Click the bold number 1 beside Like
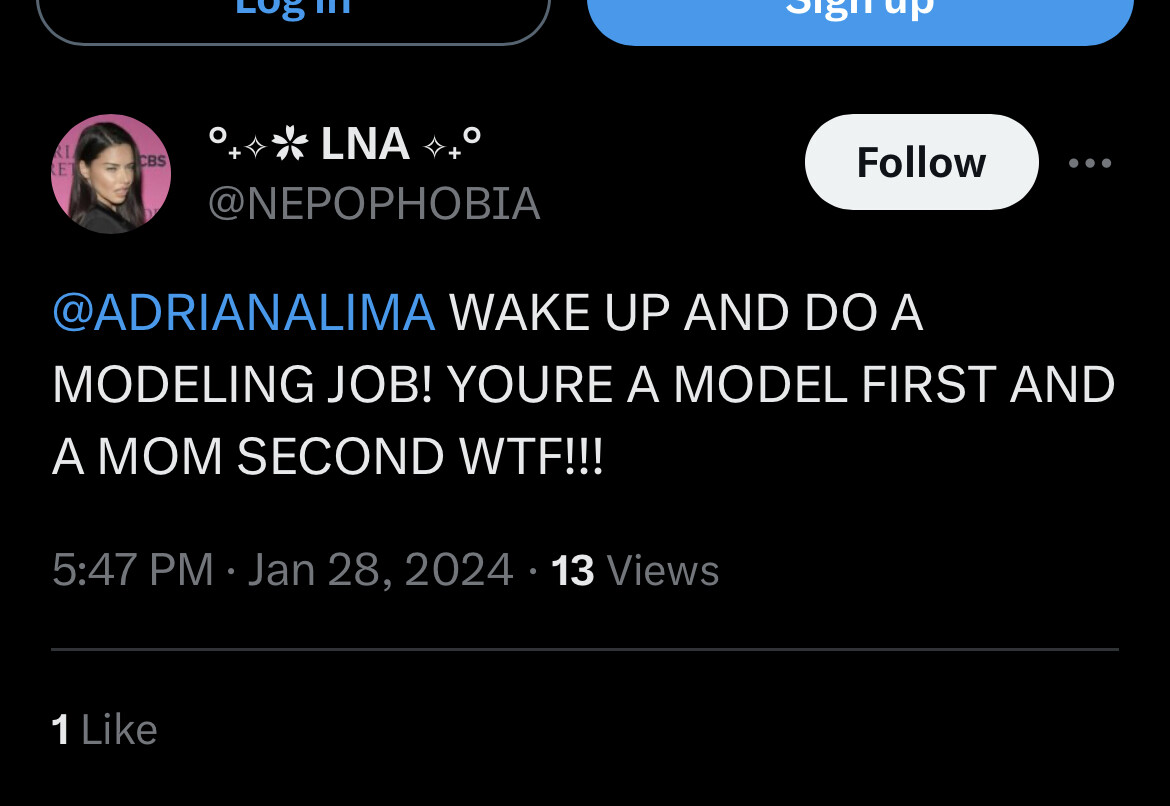The image size is (1170, 806). coord(61,730)
